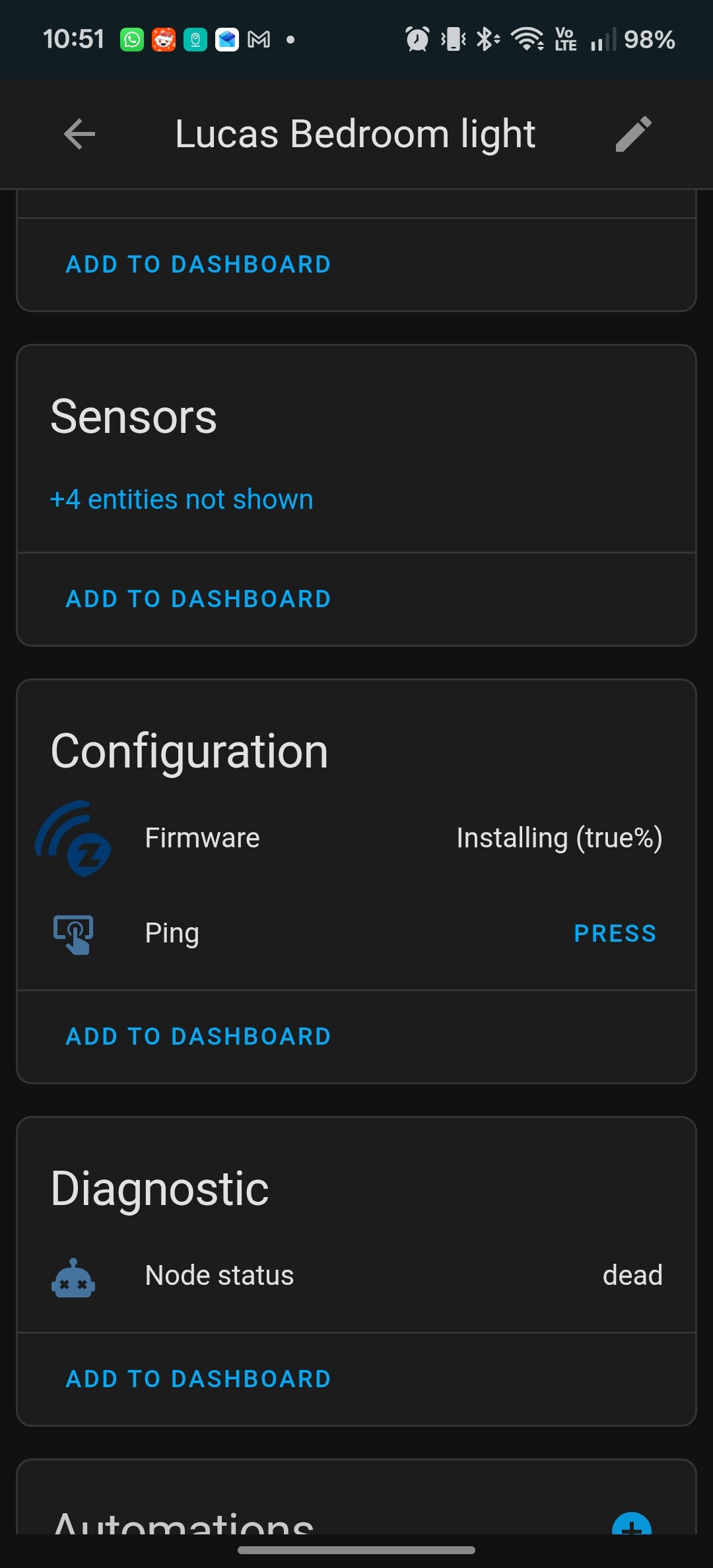Tap the Lucas Bedroom light title
The image size is (713, 1568).
click(x=355, y=134)
